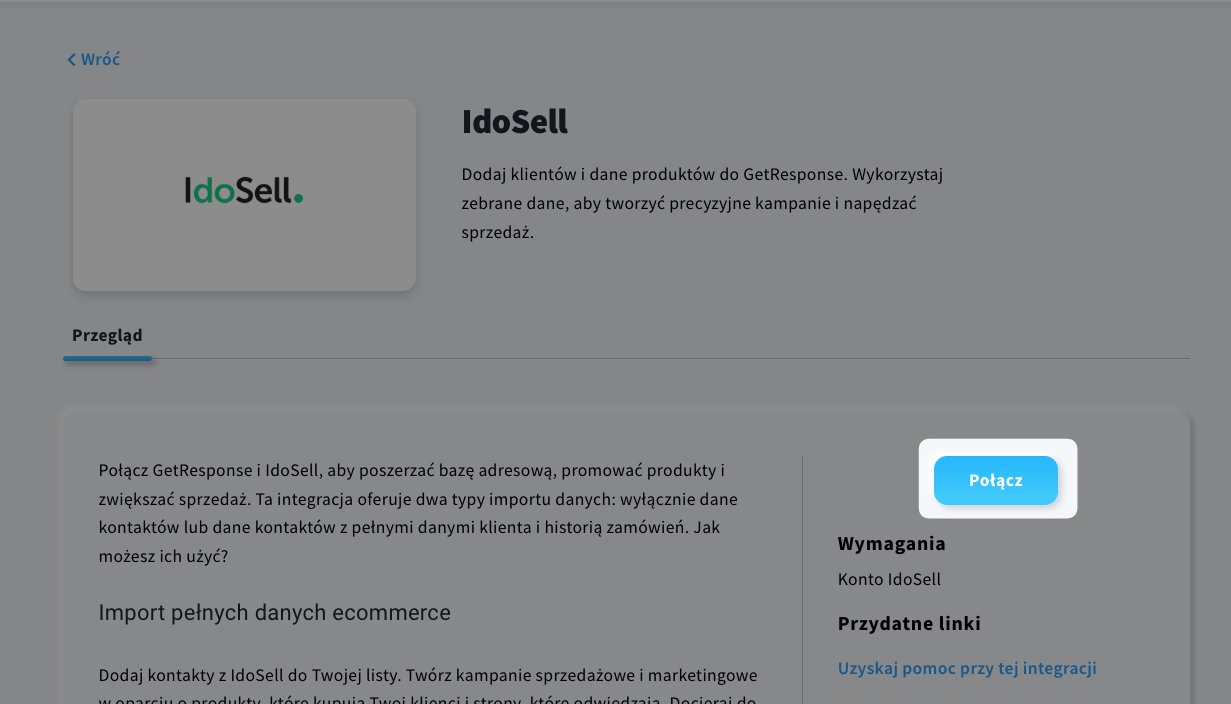Go back via the Wróć link
Image resolution: width=1231 pixels, height=704 pixels.
(x=93, y=60)
